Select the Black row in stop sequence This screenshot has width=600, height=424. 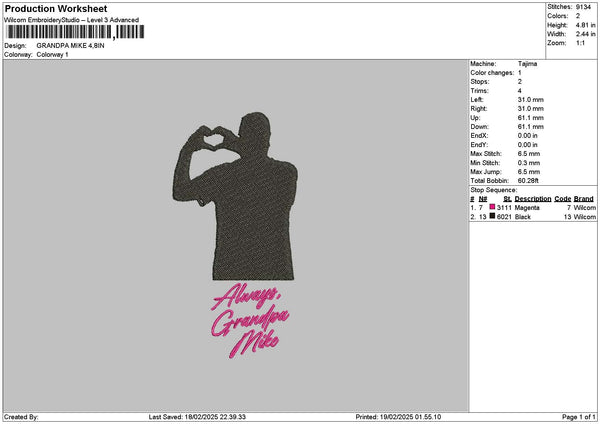pyautogui.click(x=533, y=217)
